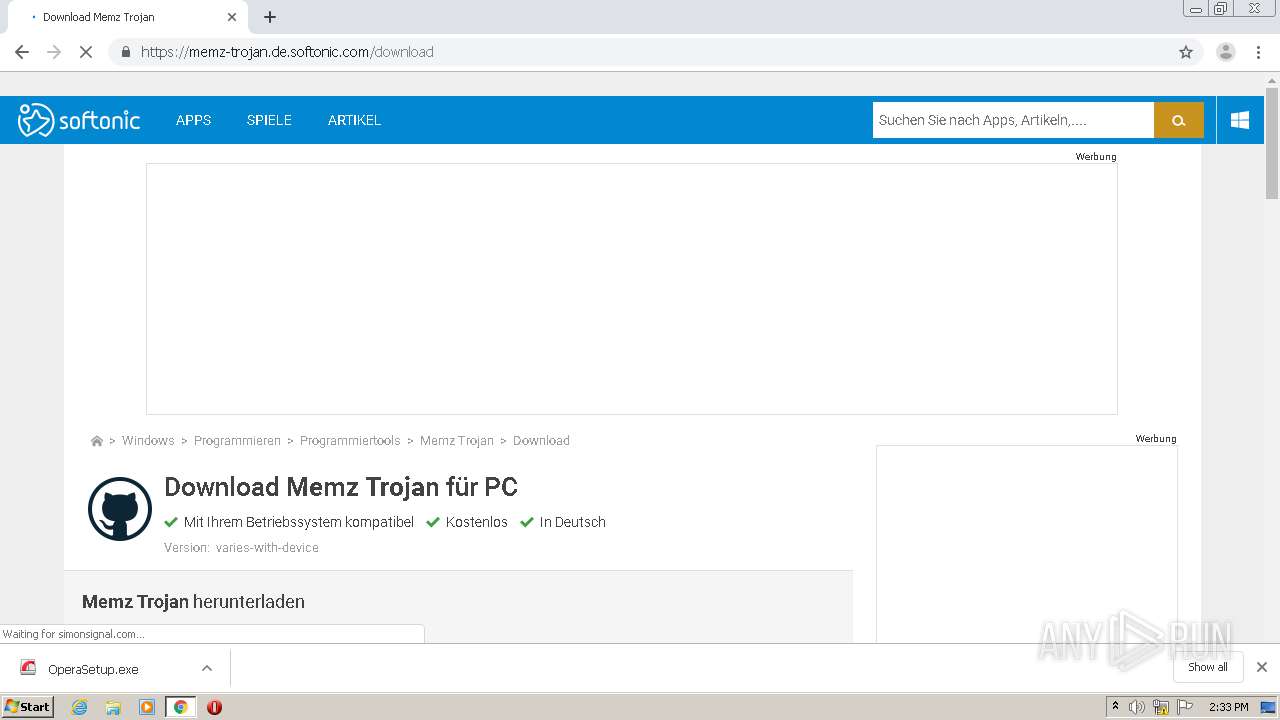Open the Programmieren breadcrumb link
The image size is (1280, 720).
tap(237, 441)
